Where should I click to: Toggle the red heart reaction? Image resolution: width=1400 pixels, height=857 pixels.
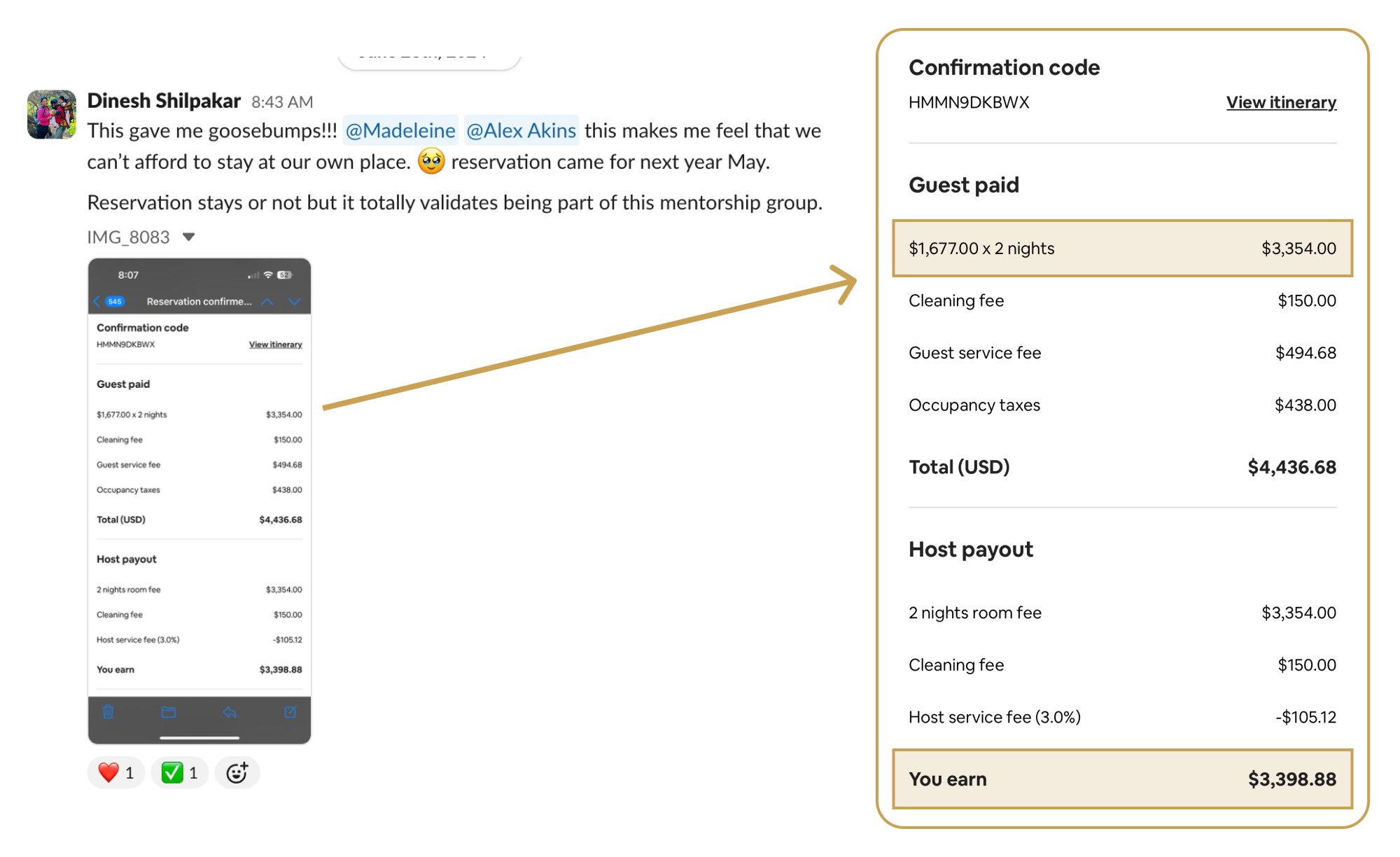115,773
